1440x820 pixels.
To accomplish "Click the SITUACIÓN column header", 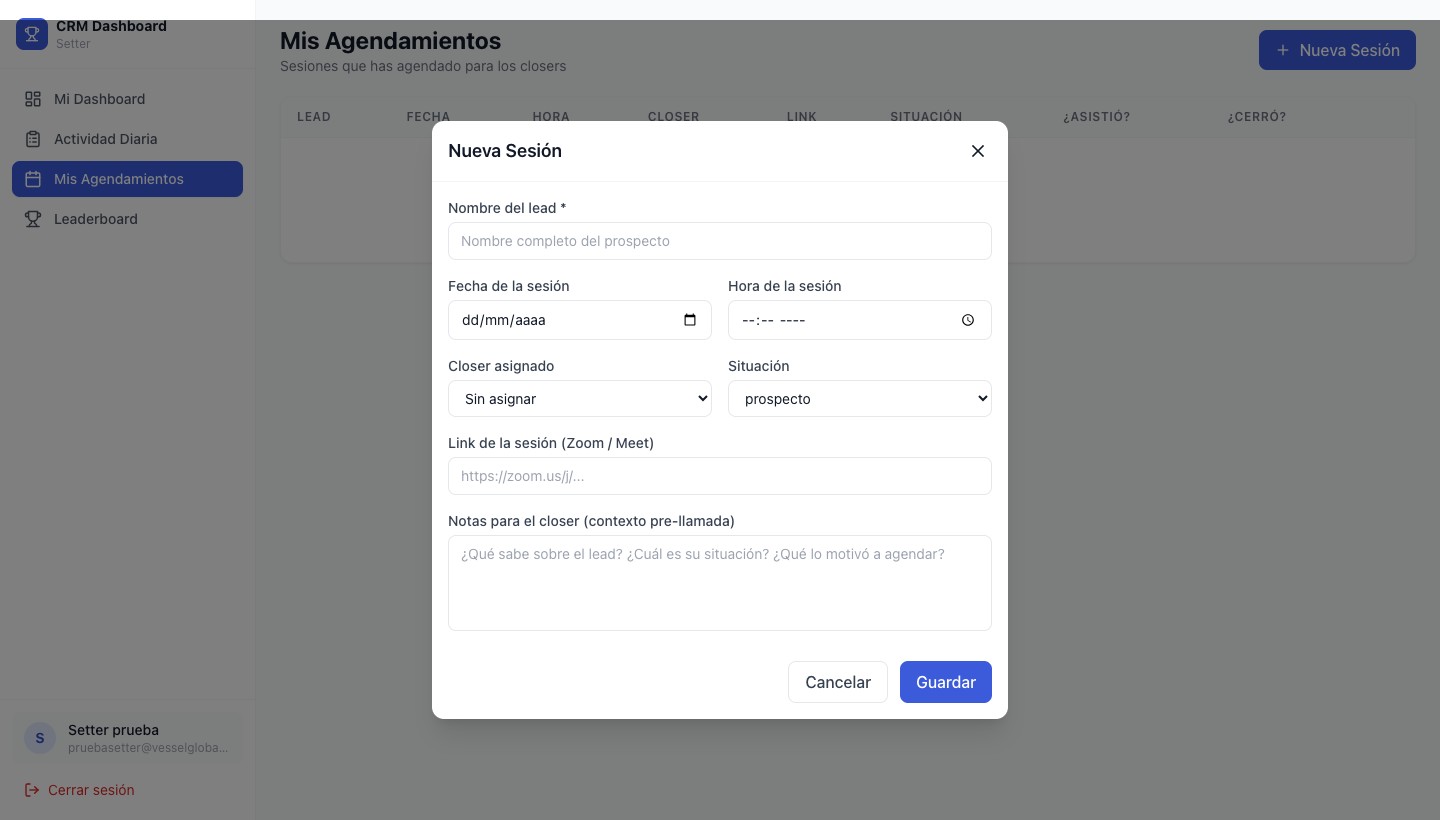I will click(x=925, y=117).
